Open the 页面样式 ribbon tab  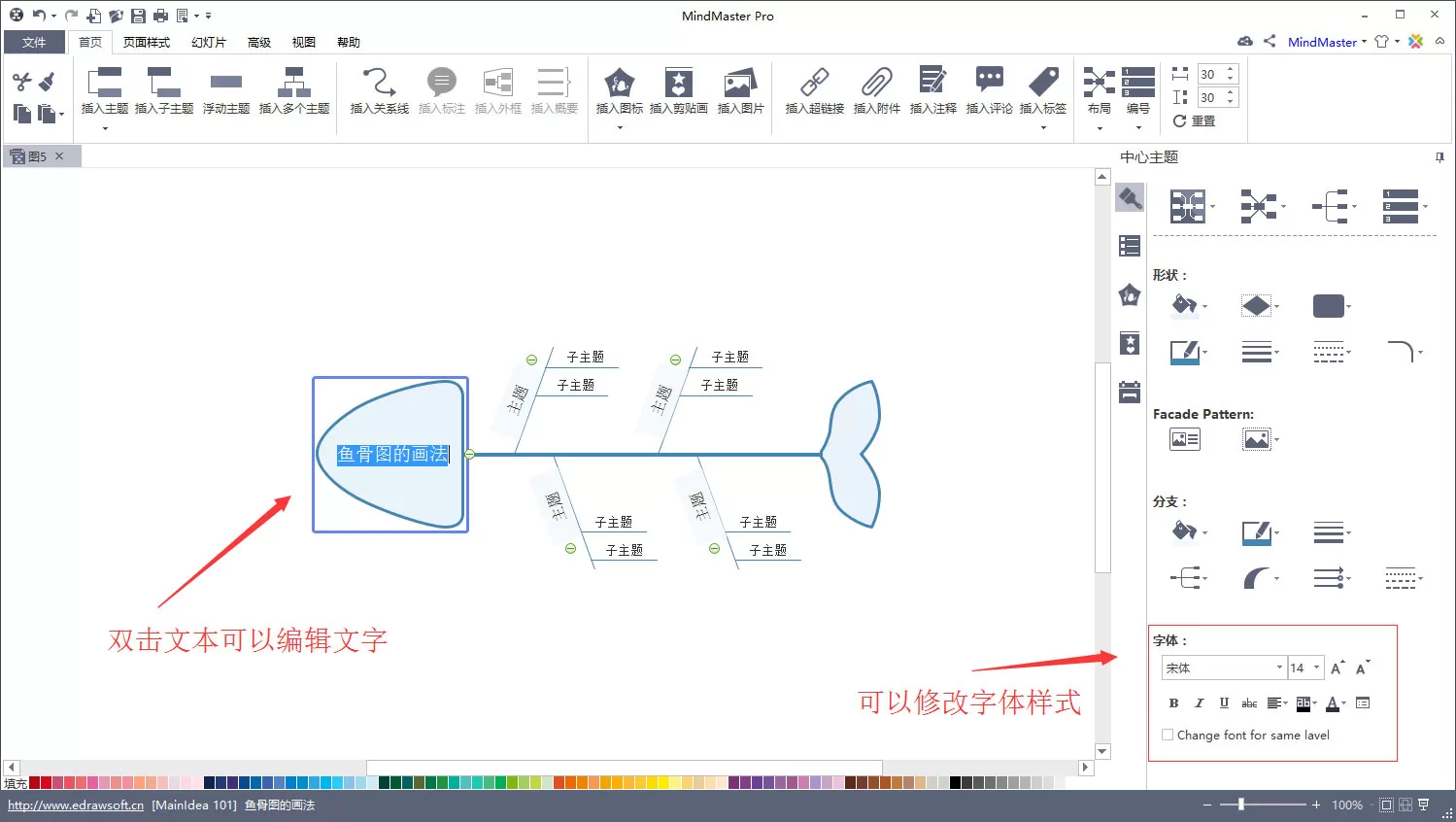(147, 42)
